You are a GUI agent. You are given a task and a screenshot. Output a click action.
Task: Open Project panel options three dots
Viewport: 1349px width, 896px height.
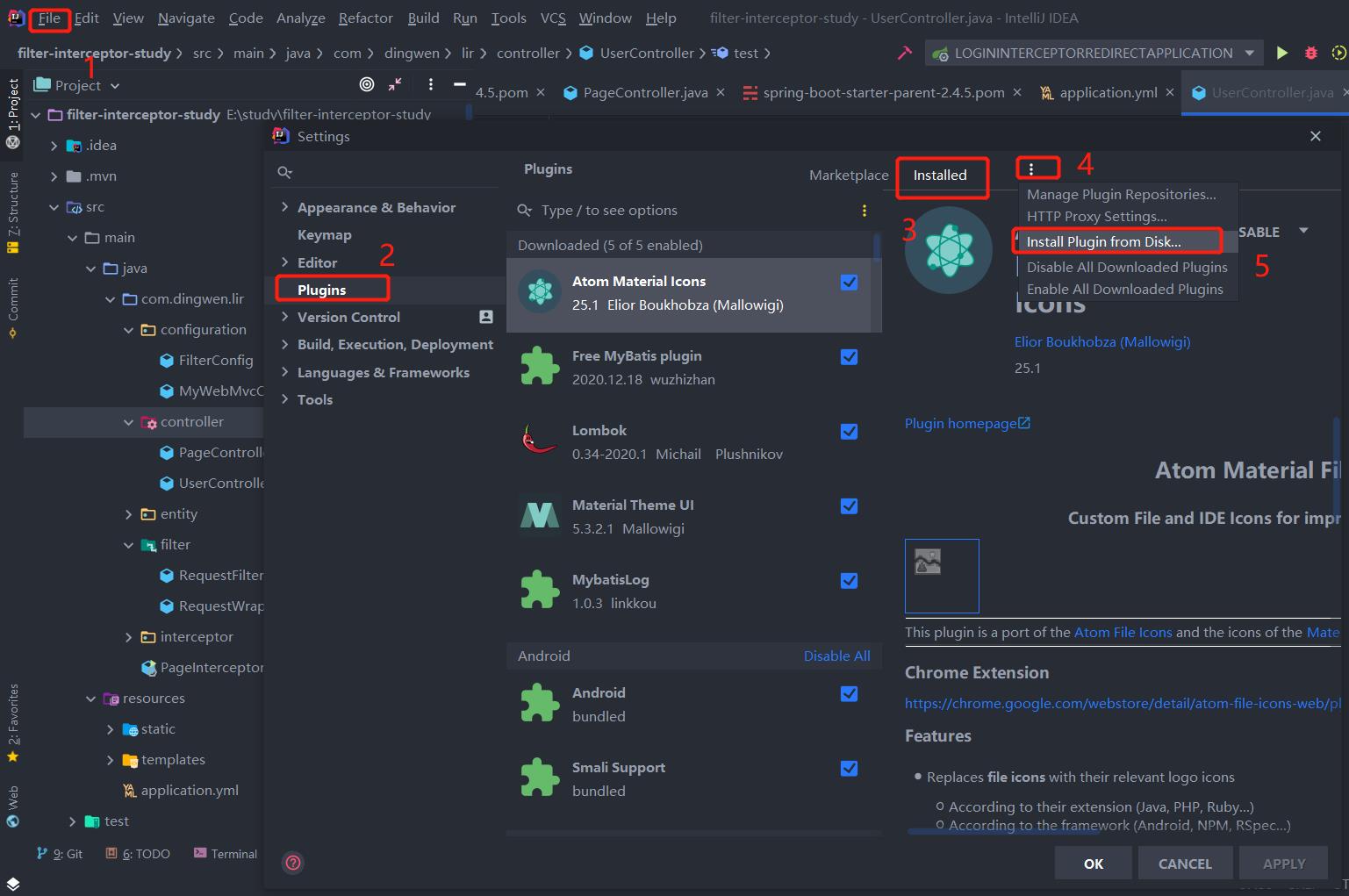coord(430,84)
